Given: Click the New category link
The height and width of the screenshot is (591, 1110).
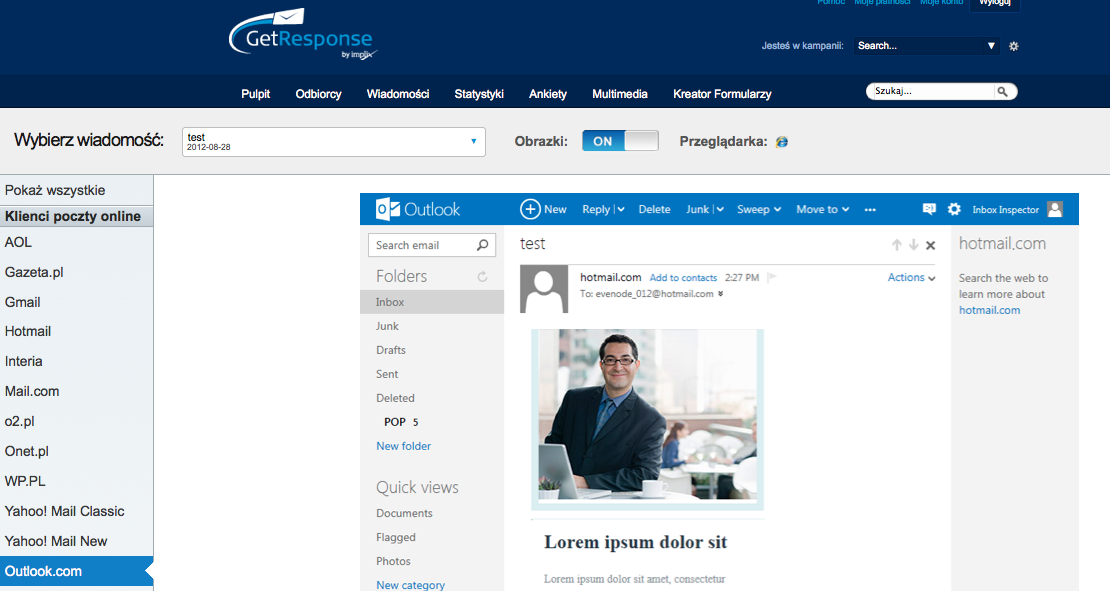Looking at the screenshot, I should [x=411, y=585].
